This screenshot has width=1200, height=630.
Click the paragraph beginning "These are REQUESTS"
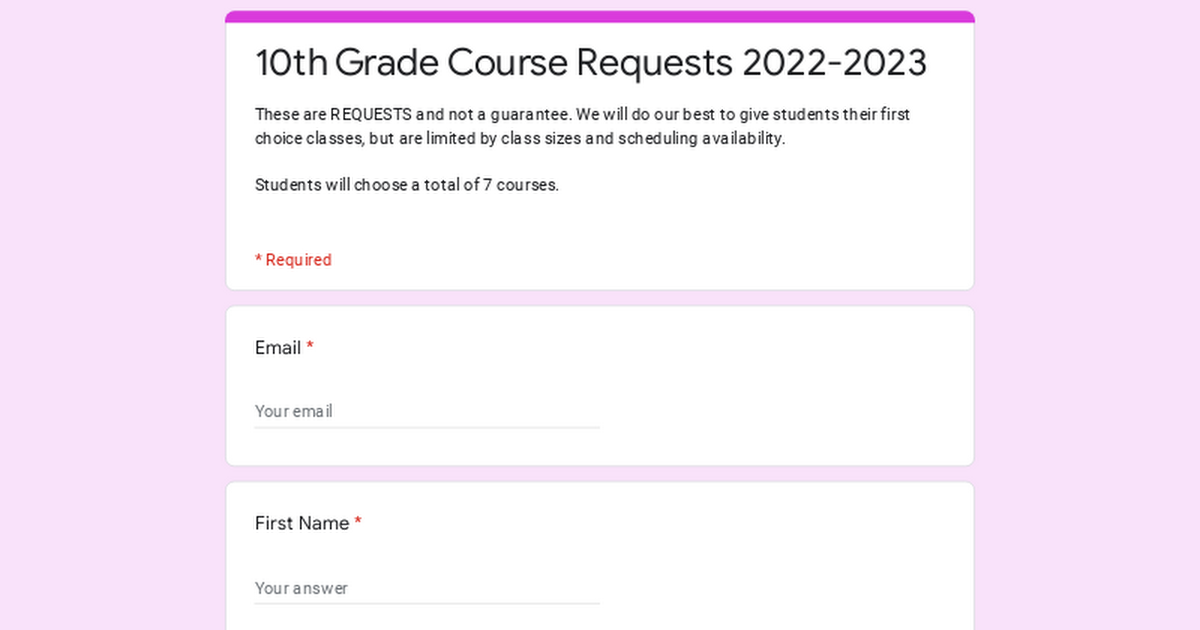pos(583,126)
